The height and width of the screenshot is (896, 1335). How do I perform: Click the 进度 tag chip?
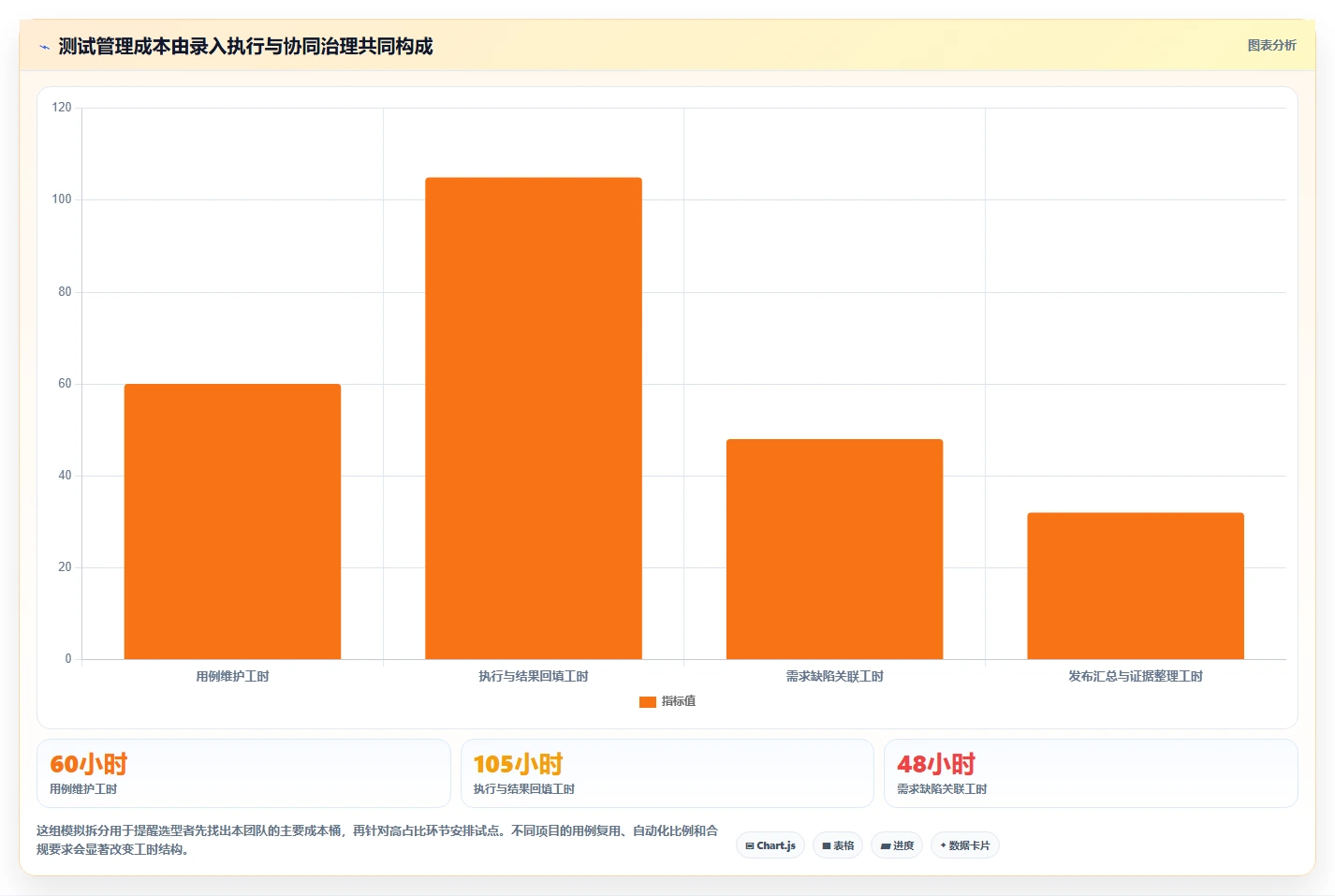[x=897, y=845]
